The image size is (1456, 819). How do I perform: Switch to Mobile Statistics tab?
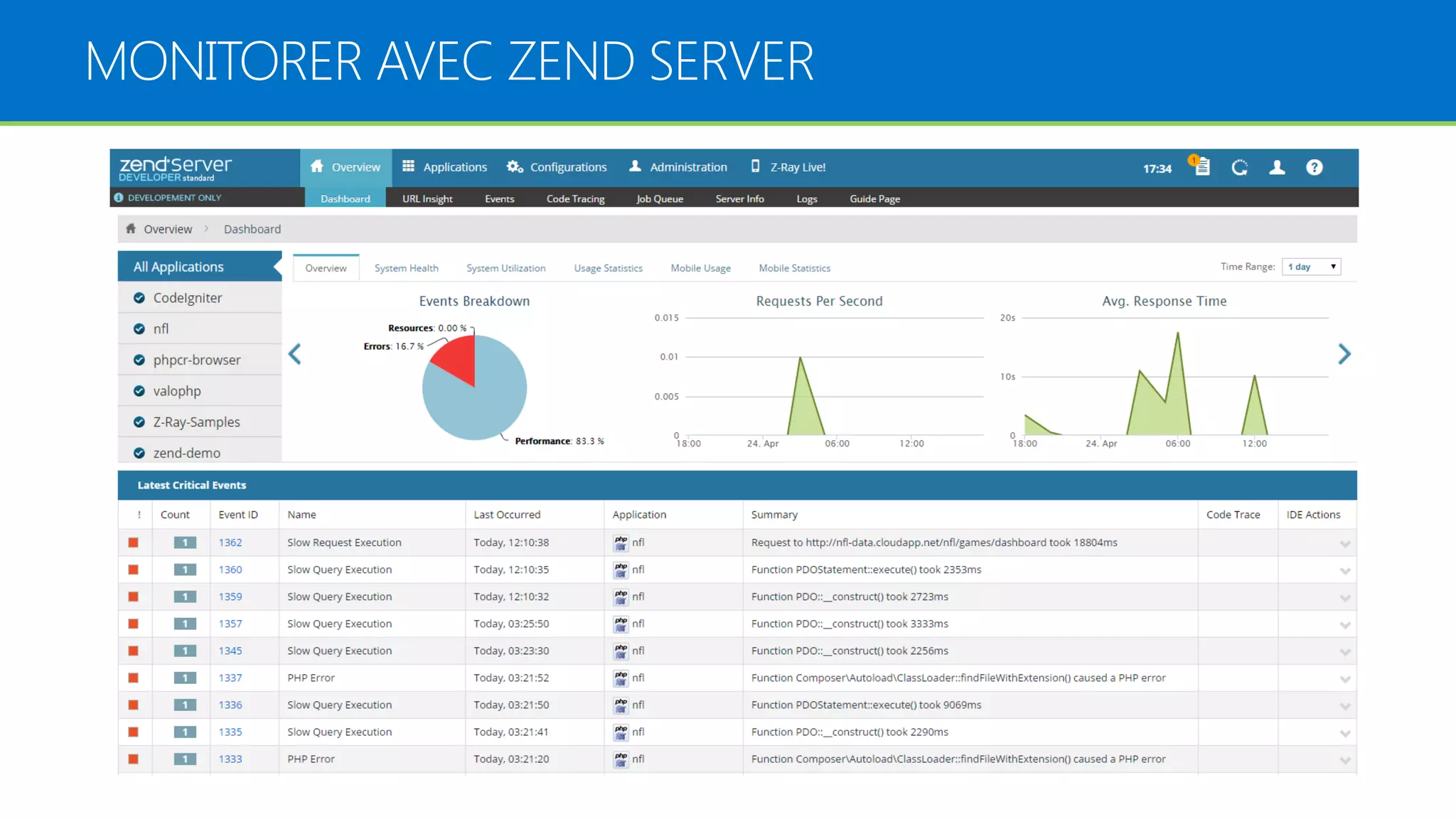coord(795,268)
